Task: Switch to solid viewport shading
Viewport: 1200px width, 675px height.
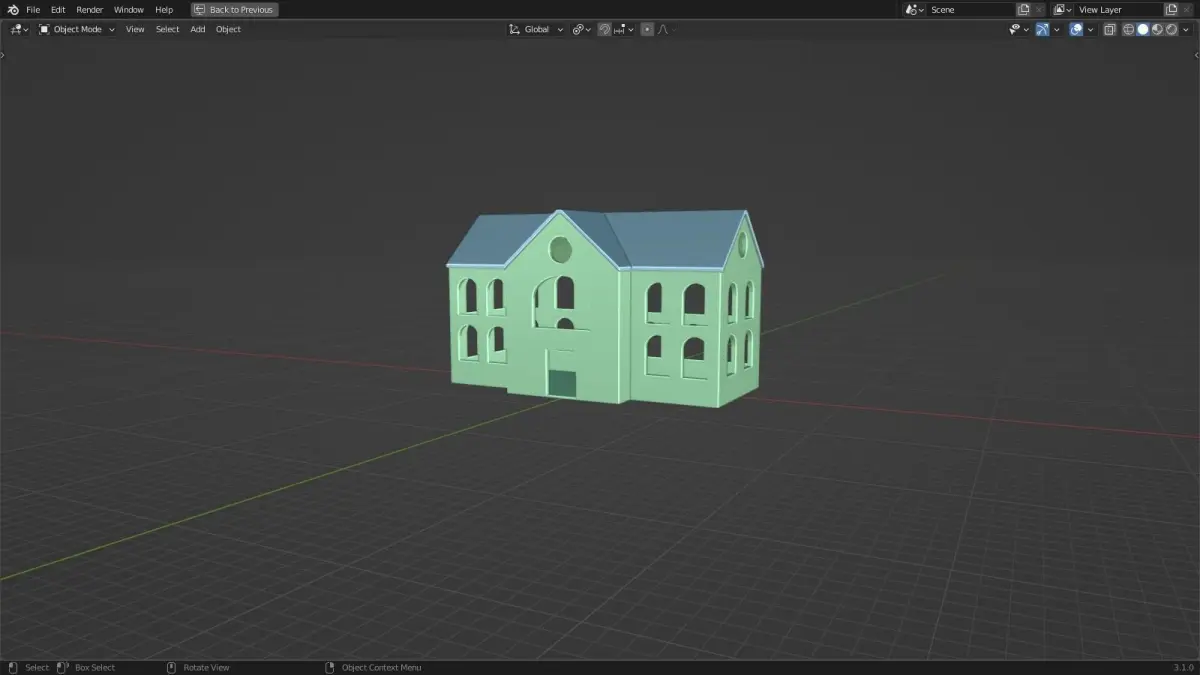Action: point(1143,29)
